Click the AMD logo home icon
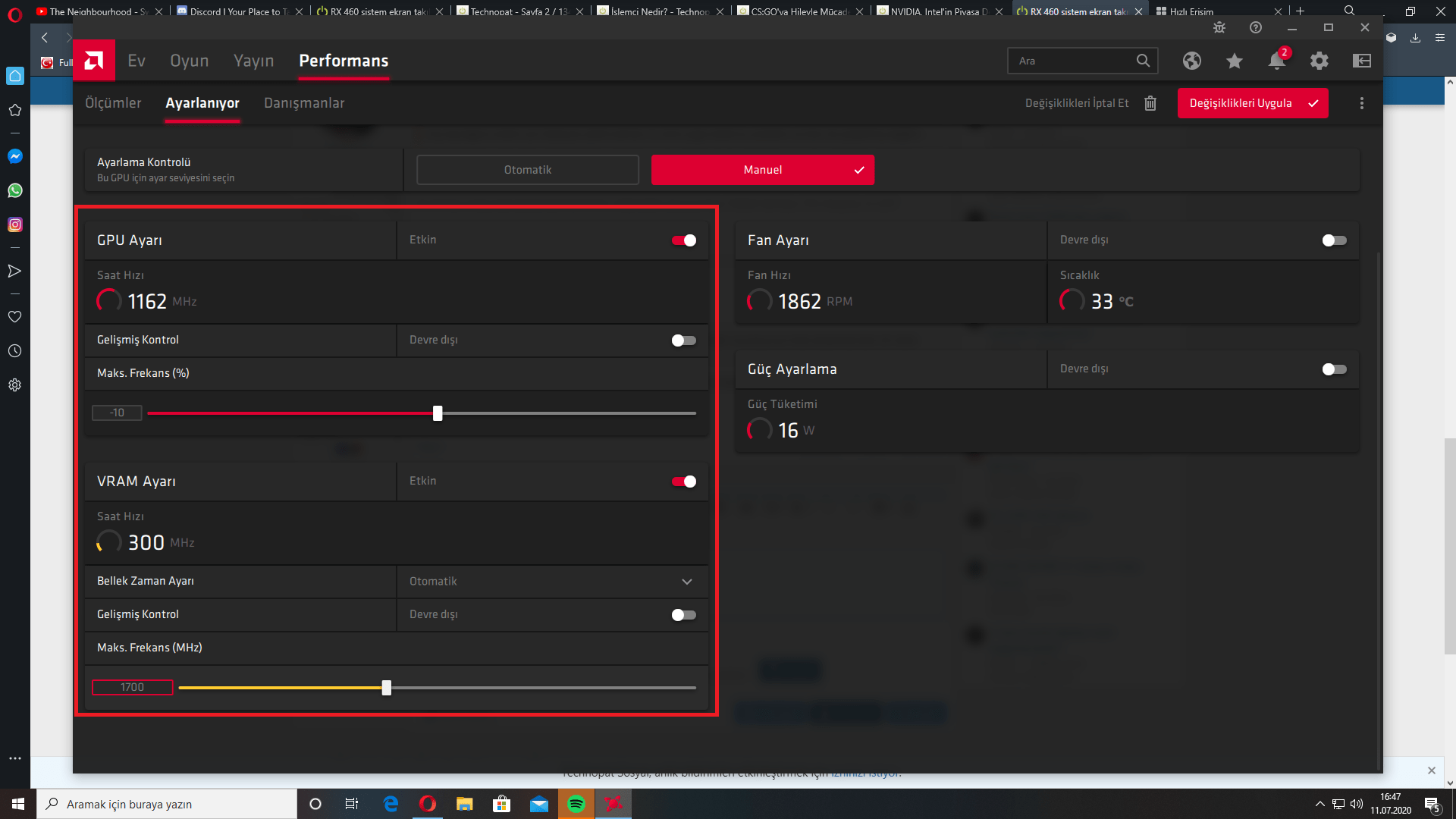The image size is (1456, 819). (94, 60)
